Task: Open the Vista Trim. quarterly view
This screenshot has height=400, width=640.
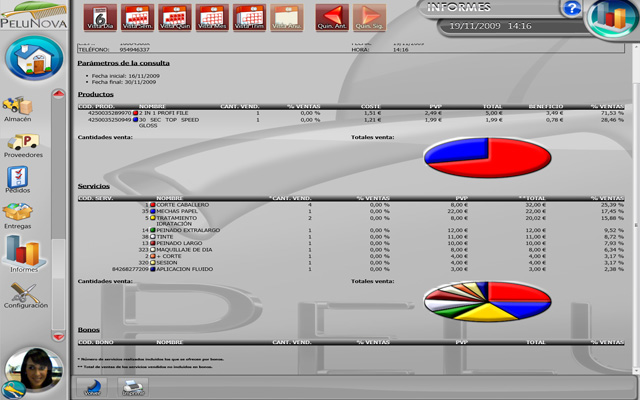Action: click(249, 18)
